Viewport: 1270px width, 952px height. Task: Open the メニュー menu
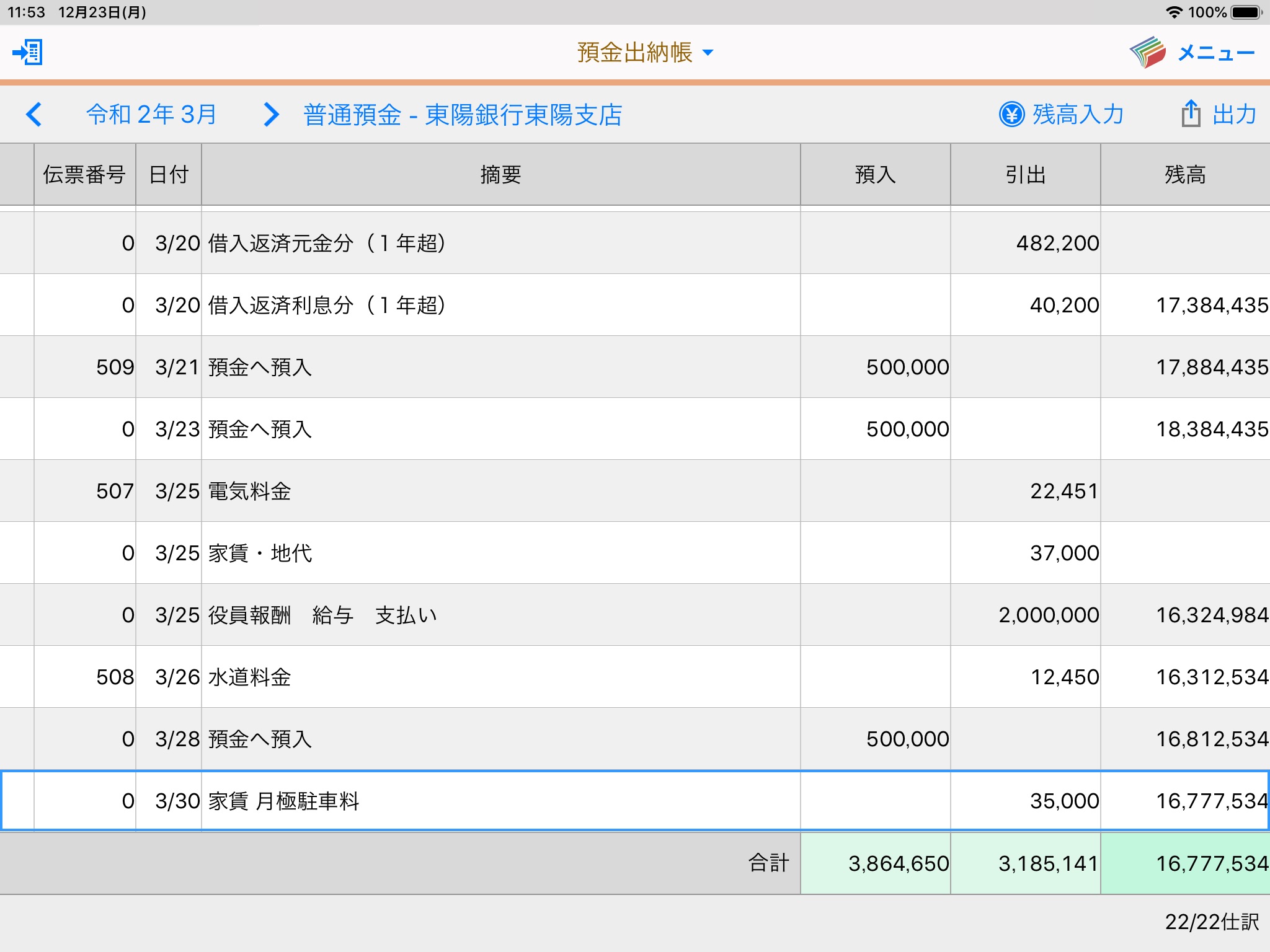(x=1215, y=53)
